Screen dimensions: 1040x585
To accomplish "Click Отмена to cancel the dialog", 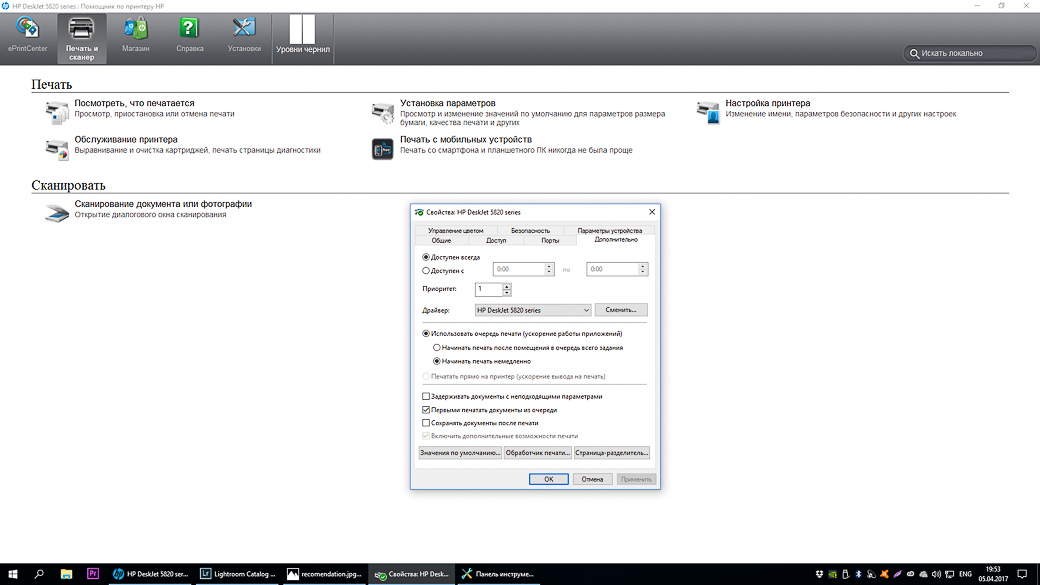I will 592,479.
